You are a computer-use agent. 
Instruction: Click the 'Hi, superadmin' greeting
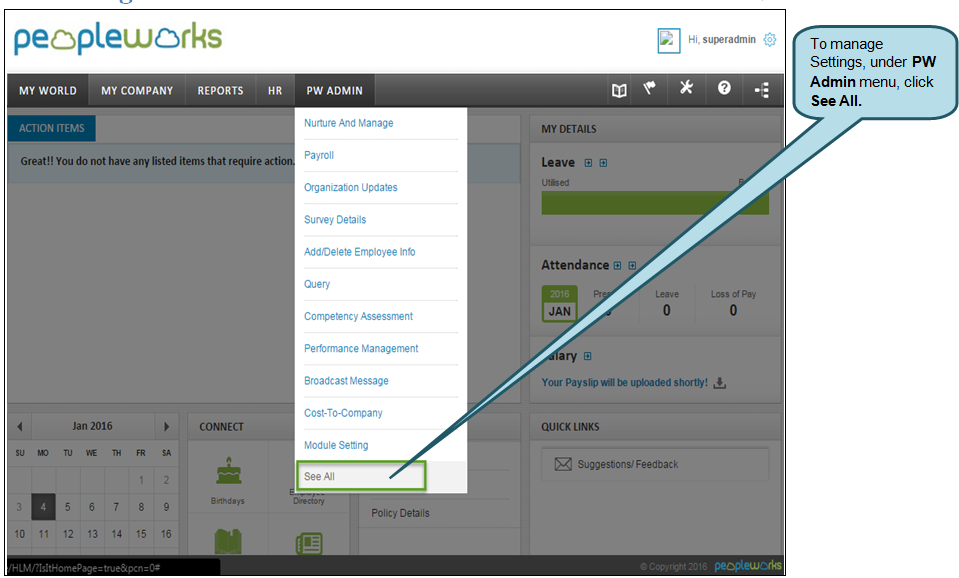click(722, 39)
